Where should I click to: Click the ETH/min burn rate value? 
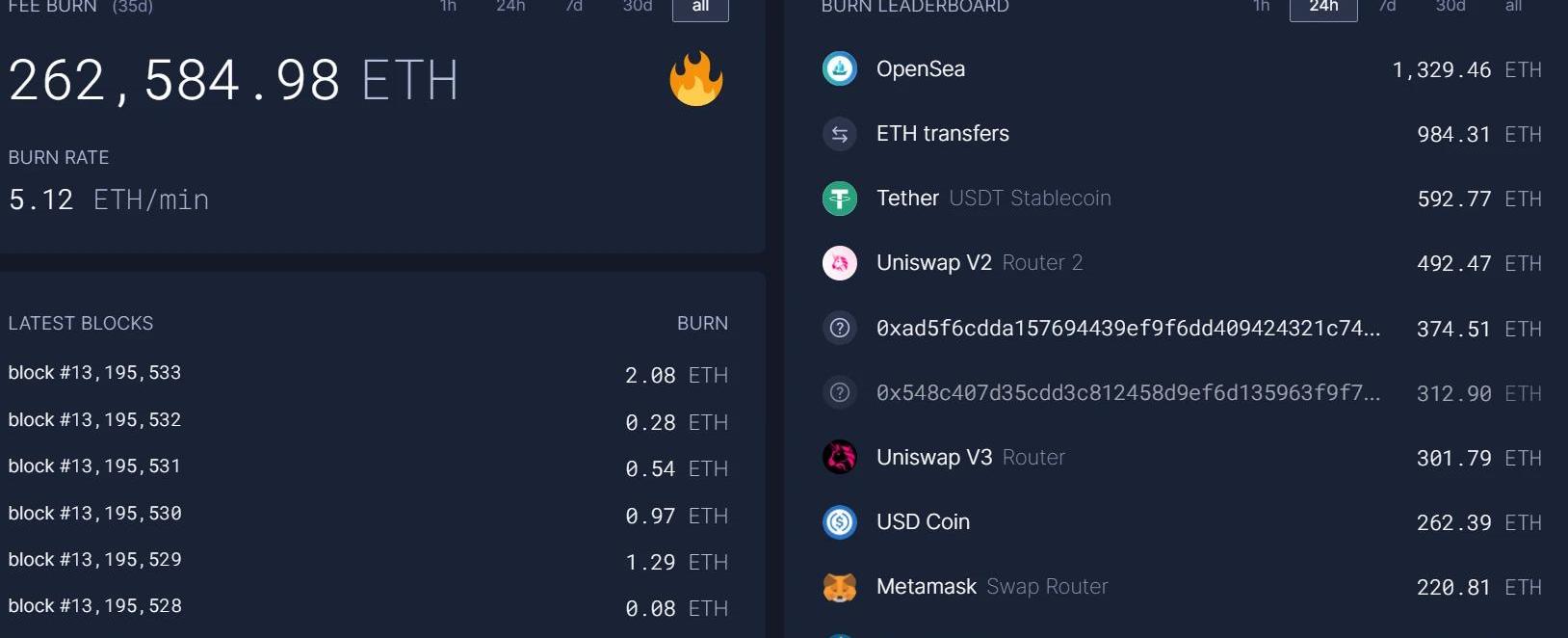click(x=108, y=199)
